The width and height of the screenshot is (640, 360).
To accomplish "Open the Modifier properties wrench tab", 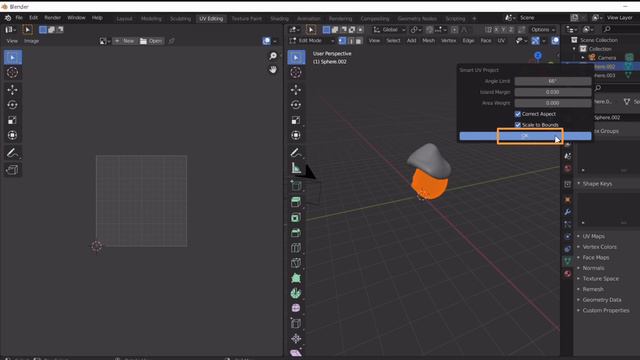I will (567, 212).
